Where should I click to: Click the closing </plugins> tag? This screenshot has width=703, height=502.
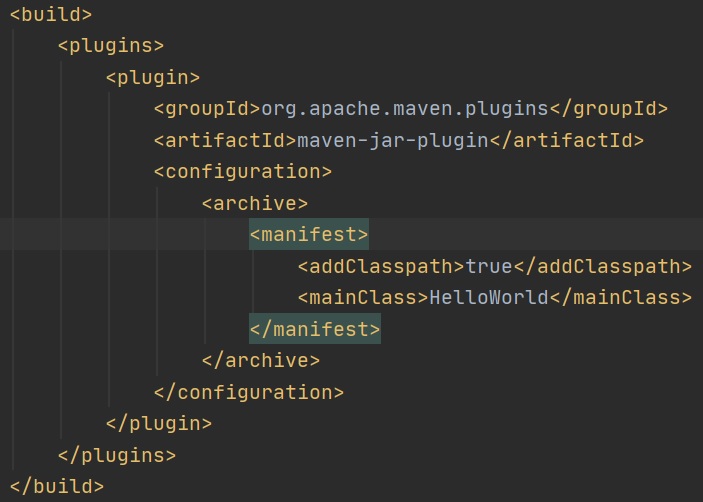[116, 455]
